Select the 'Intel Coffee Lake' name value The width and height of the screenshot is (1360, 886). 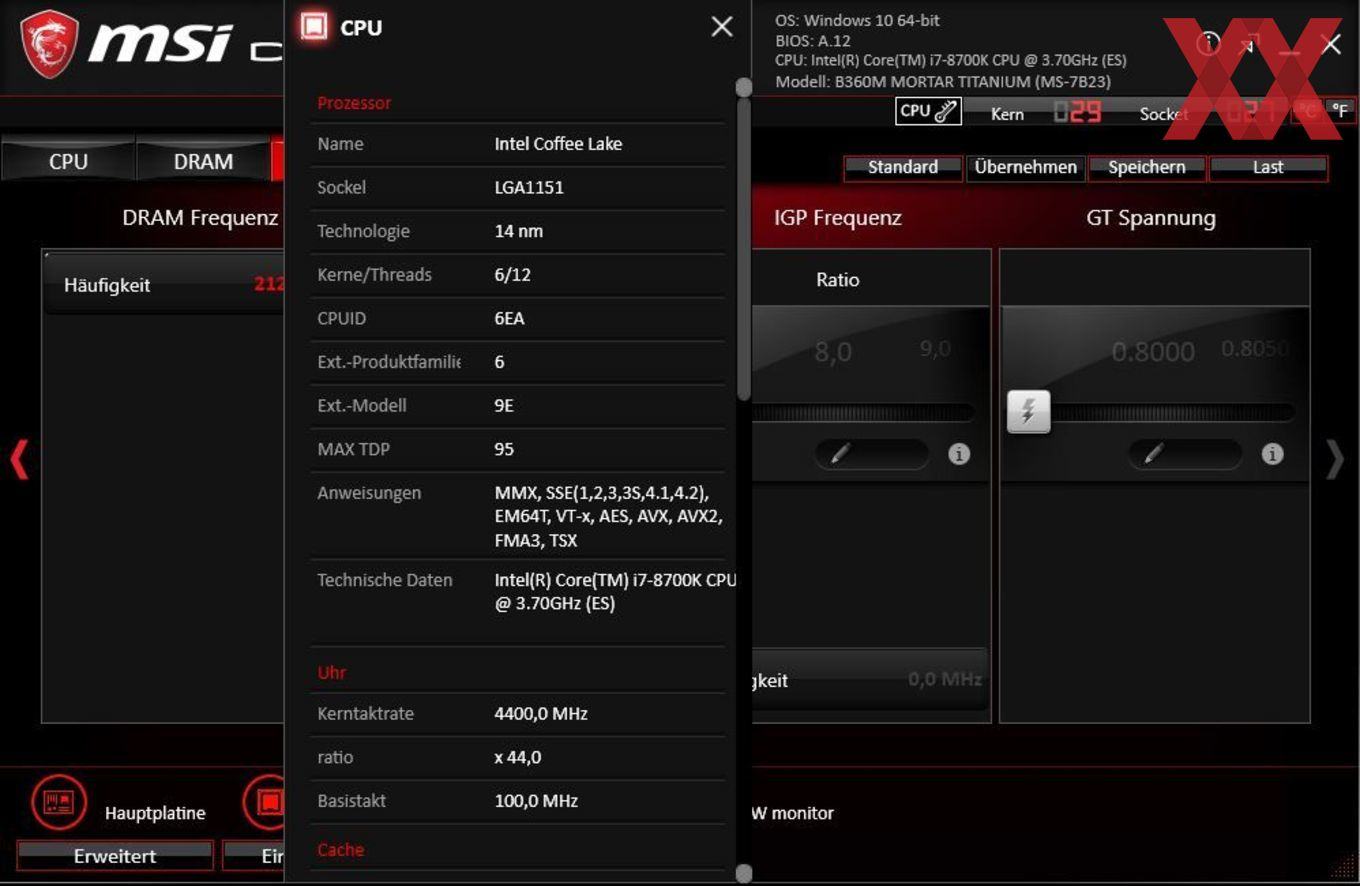click(x=558, y=144)
